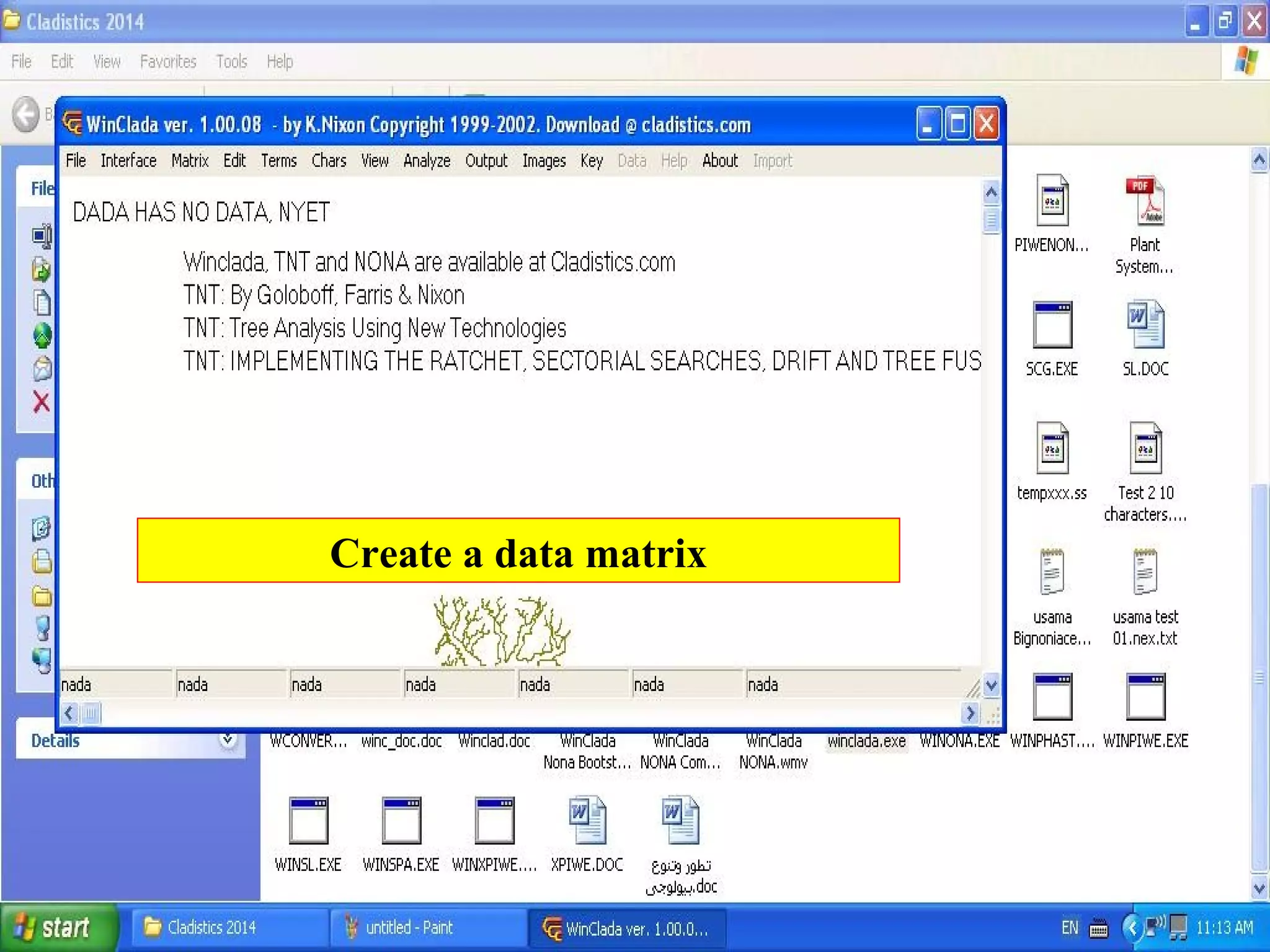Open SCG.EXE program icon
The width and height of the screenshot is (1270, 952).
pos(1052,324)
